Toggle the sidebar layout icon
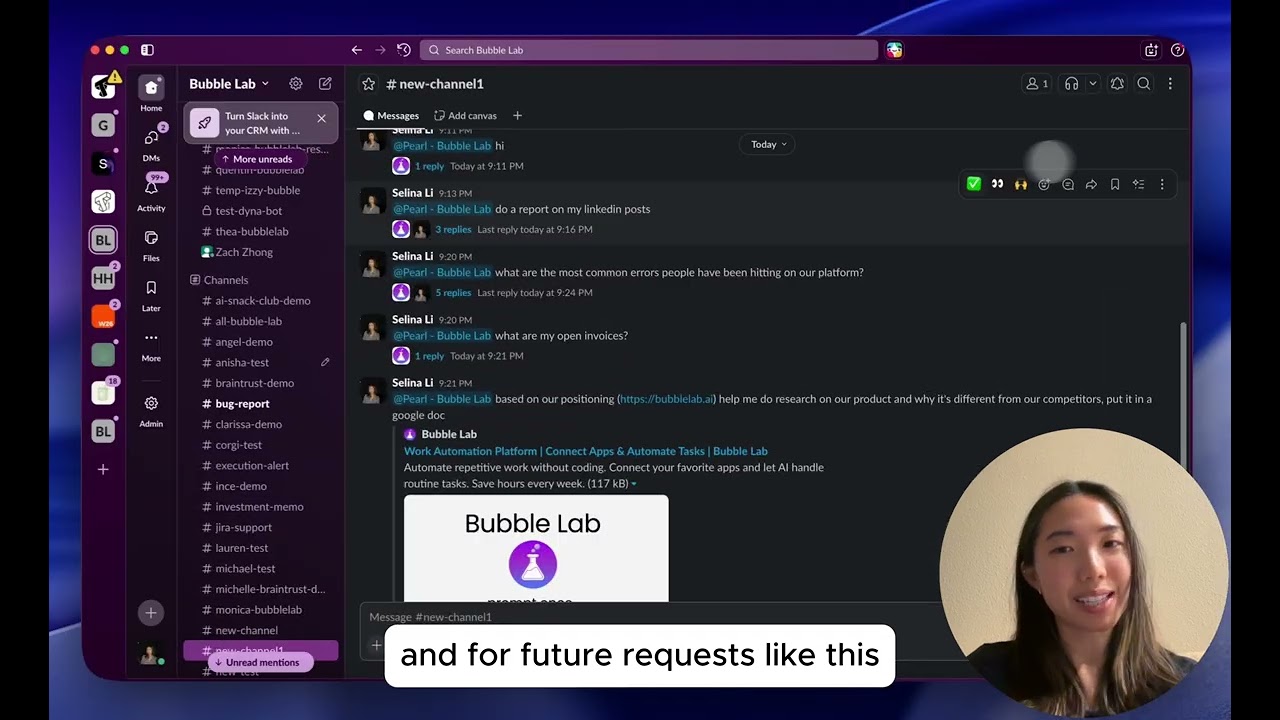 (147, 50)
